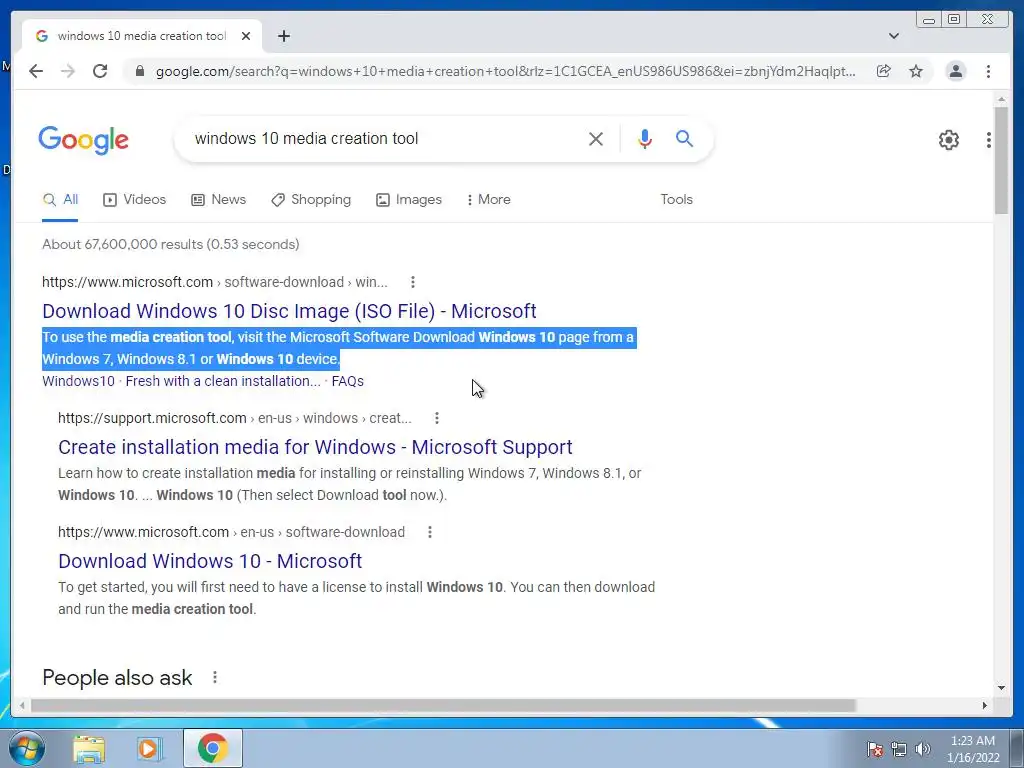
Task: Open Windows Explorer from the taskbar
Action: pos(89,748)
